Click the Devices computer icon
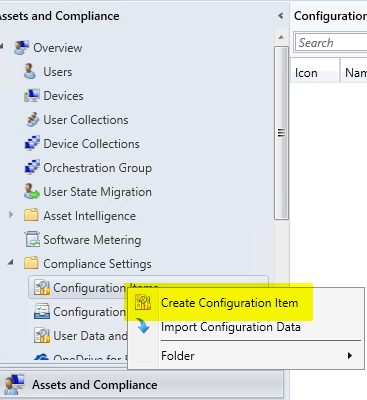The width and height of the screenshot is (367, 400). pyautogui.click(x=32, y=96)
